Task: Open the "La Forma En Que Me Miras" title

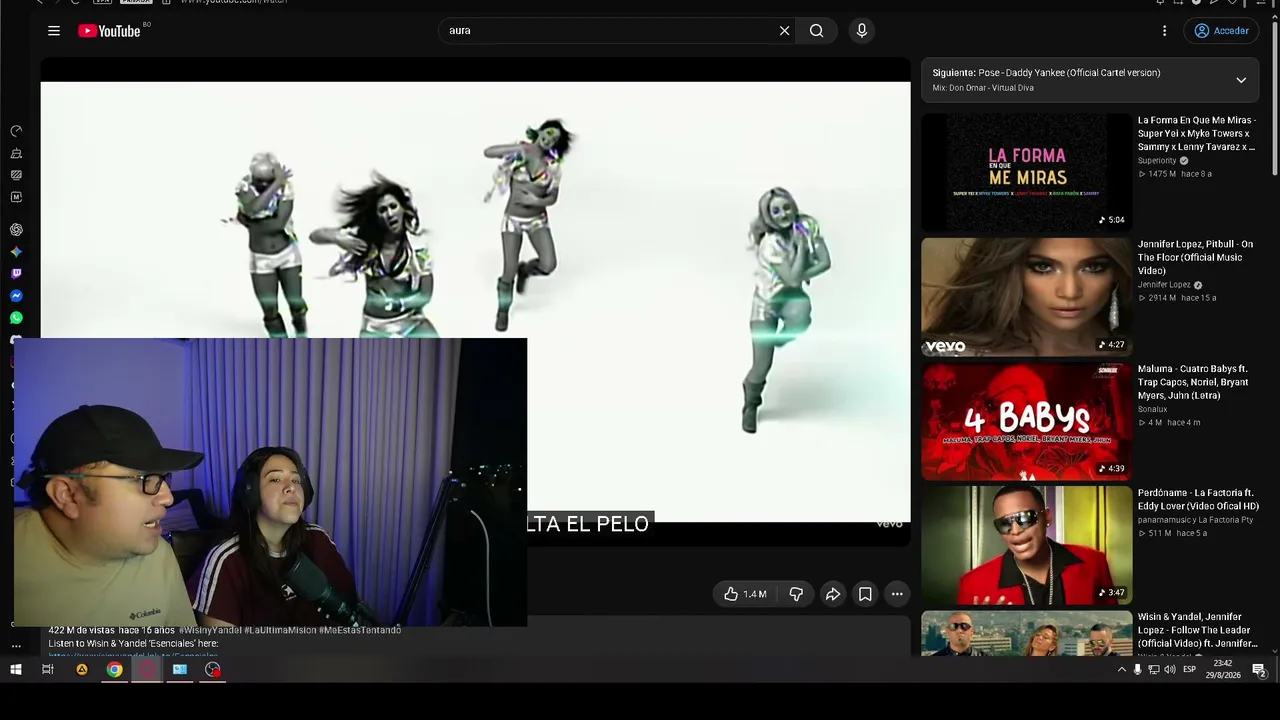Action: (x=1197, y=134)
